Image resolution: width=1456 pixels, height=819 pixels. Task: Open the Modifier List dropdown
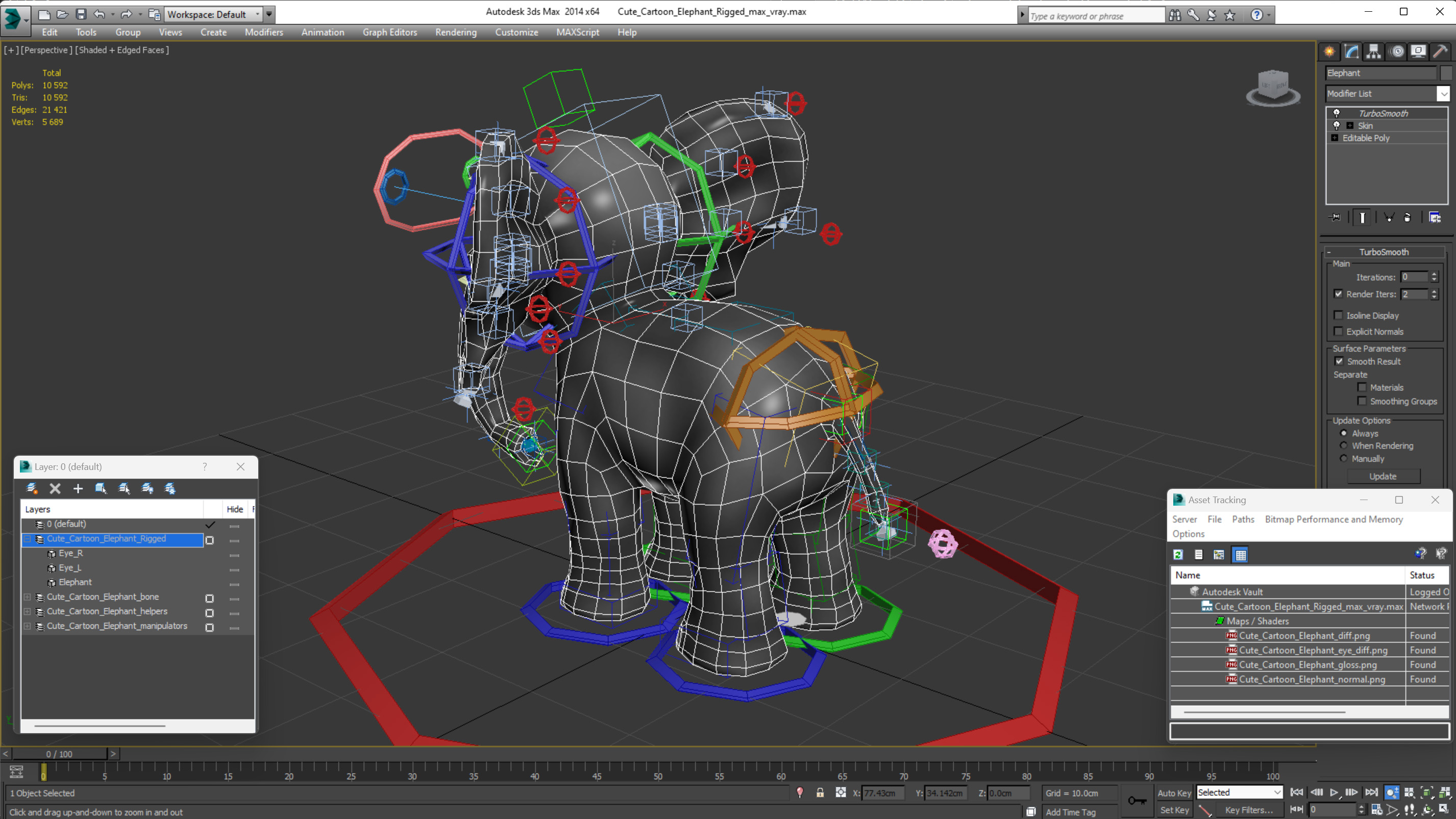[1444, 93]
